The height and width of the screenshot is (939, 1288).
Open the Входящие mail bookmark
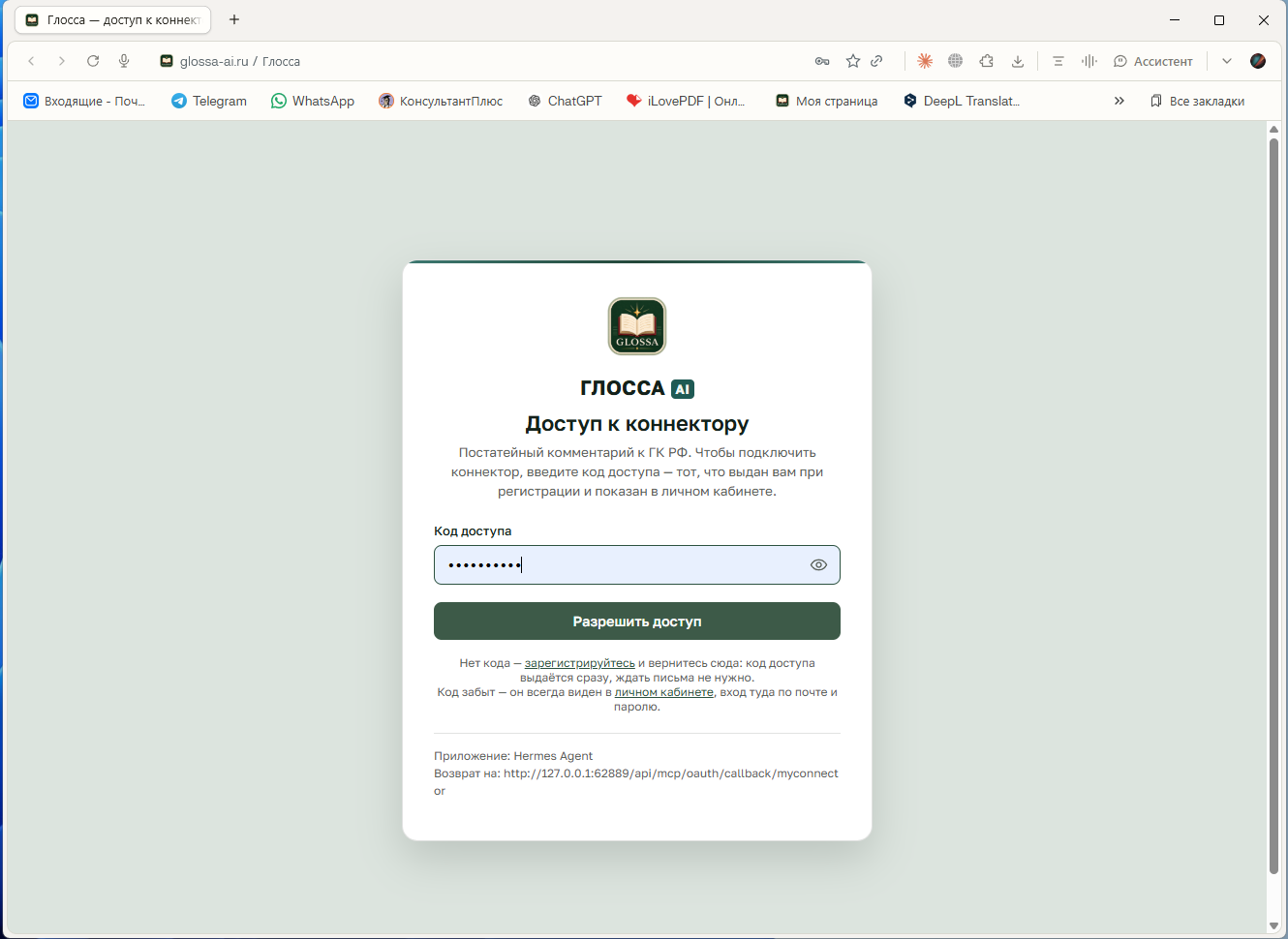click(x=84, y=101)
